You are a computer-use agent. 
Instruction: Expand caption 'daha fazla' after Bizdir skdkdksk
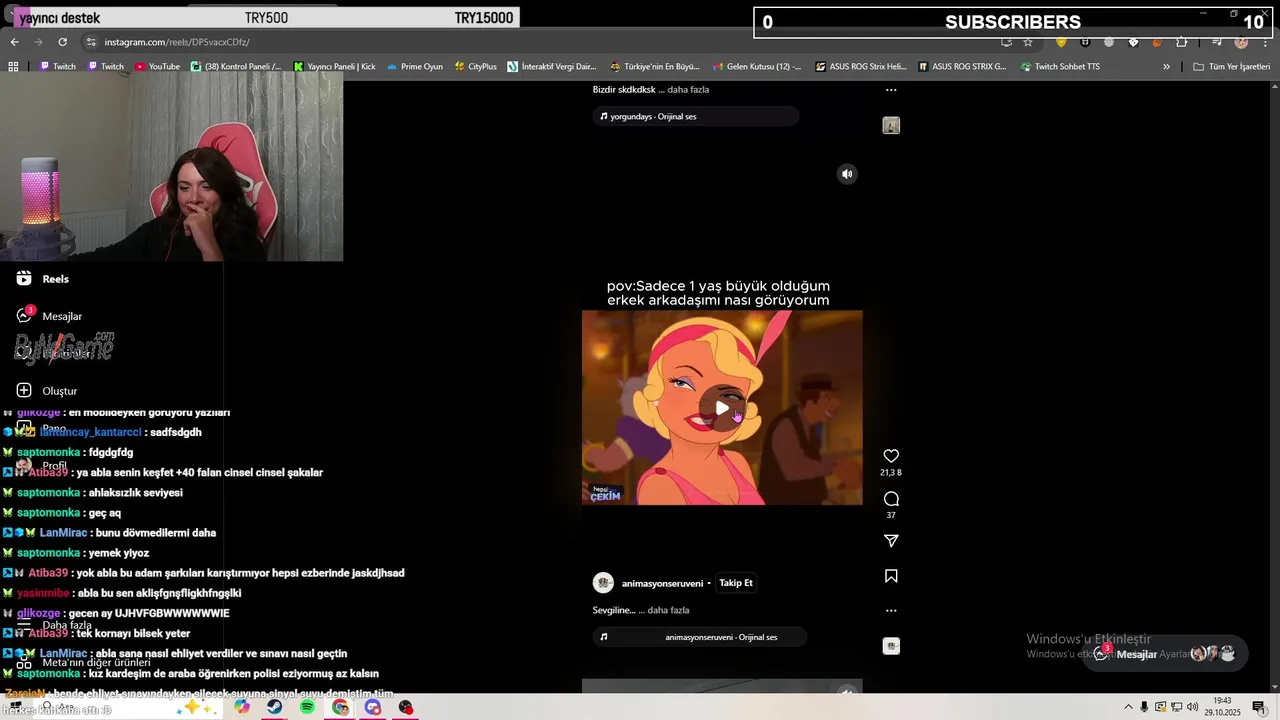click(688, 90)
